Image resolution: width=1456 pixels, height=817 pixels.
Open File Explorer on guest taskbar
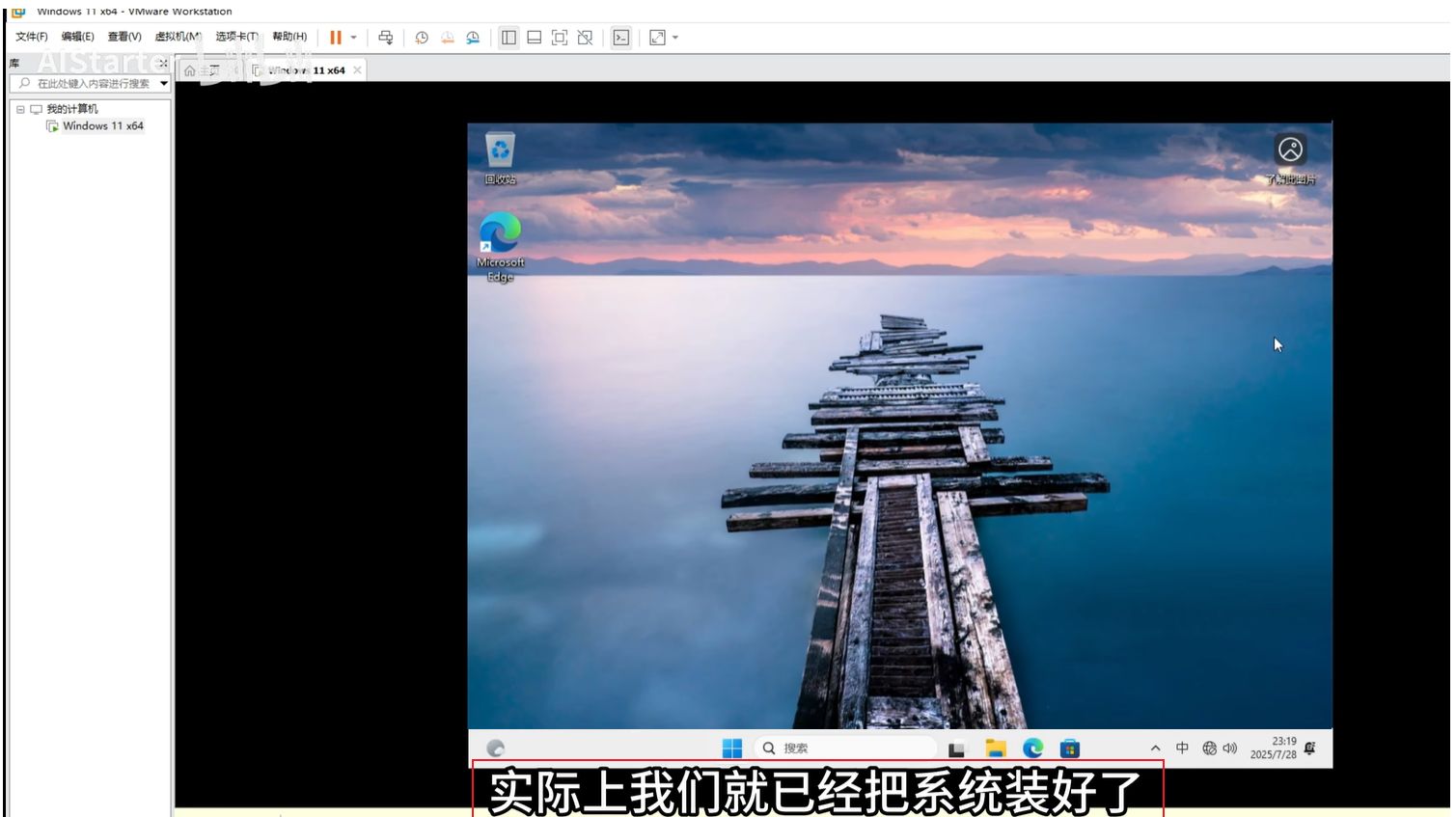[996, 749]
